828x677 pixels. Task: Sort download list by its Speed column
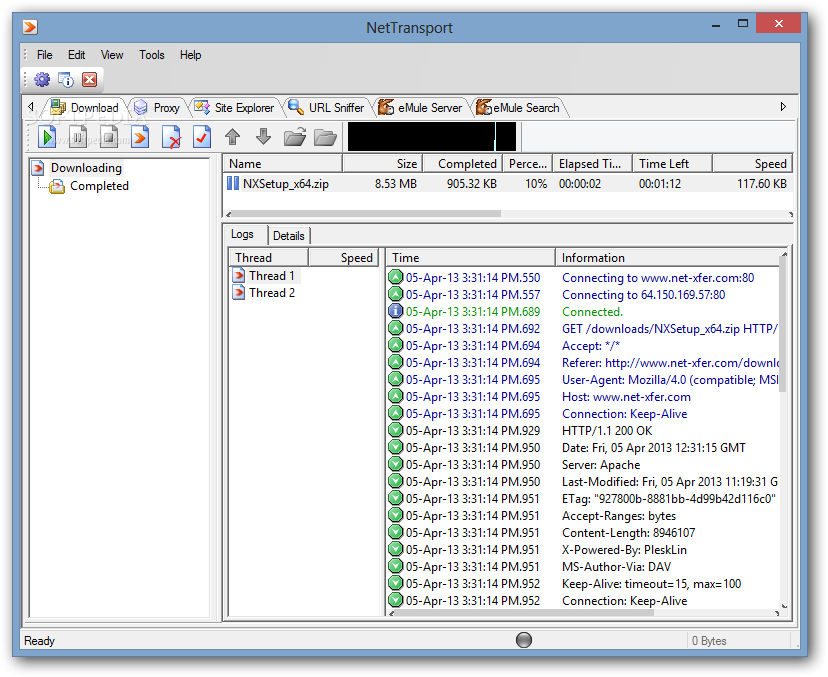pyautogui.click(x=752, y=164)
